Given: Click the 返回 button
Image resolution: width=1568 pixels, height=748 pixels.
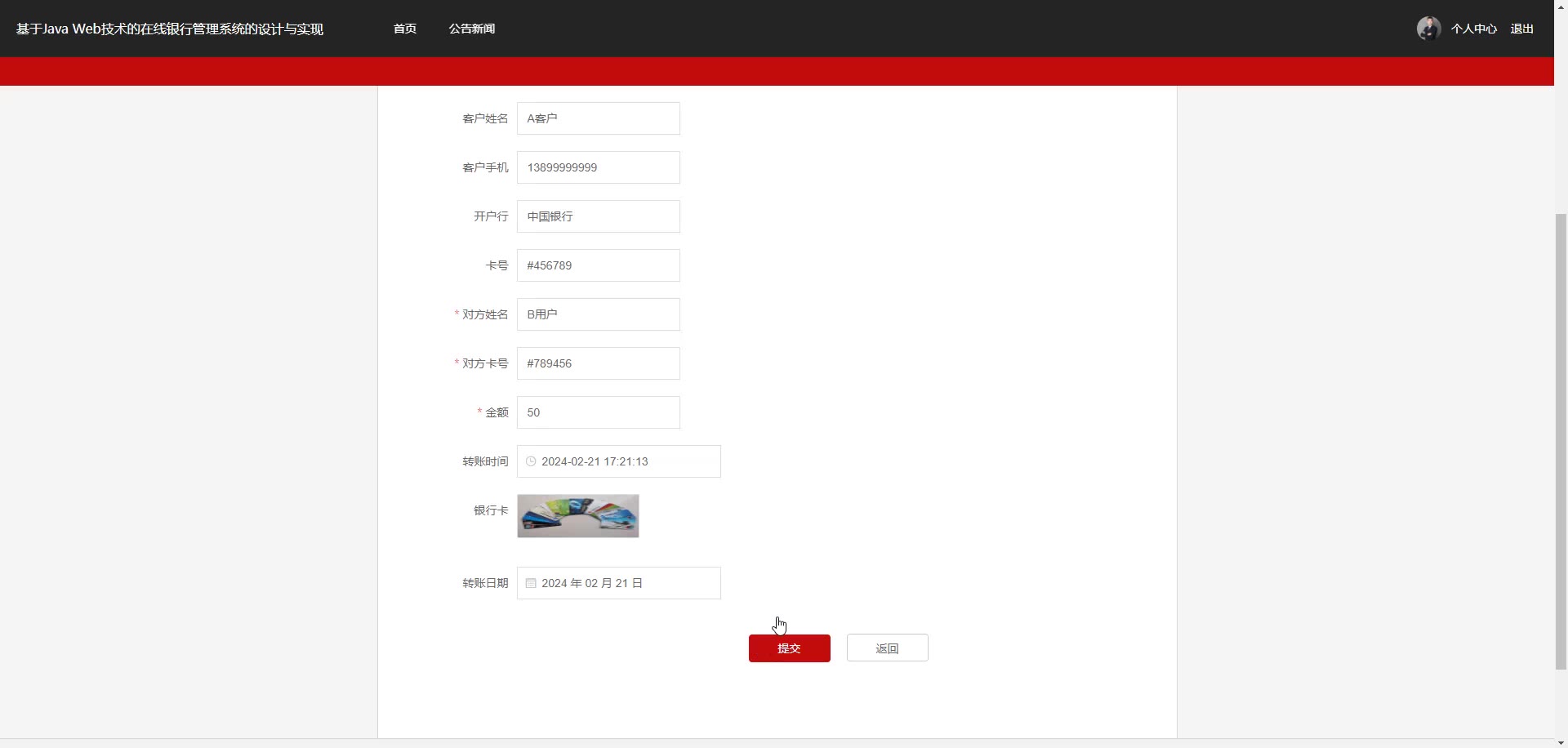Looking at the screenshot, I should [x=888, y=648].
